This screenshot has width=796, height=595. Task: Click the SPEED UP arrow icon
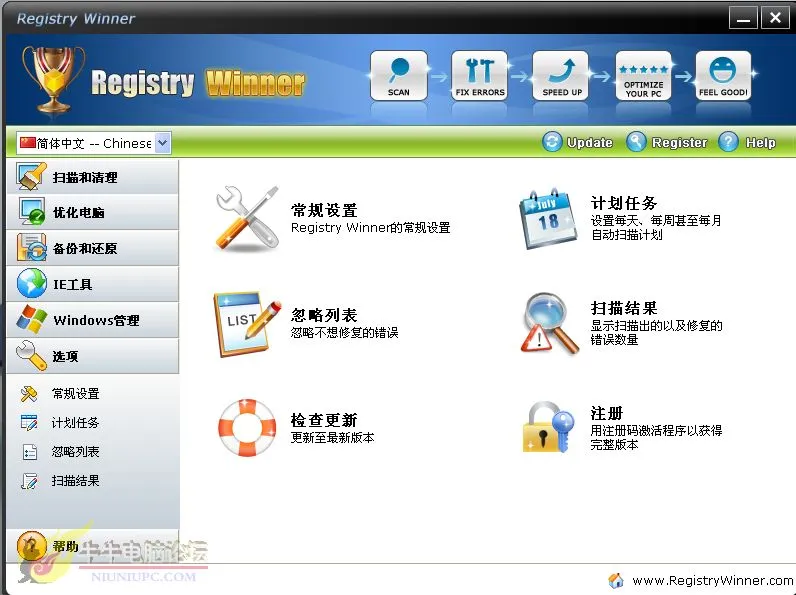(x=561, y=75)
